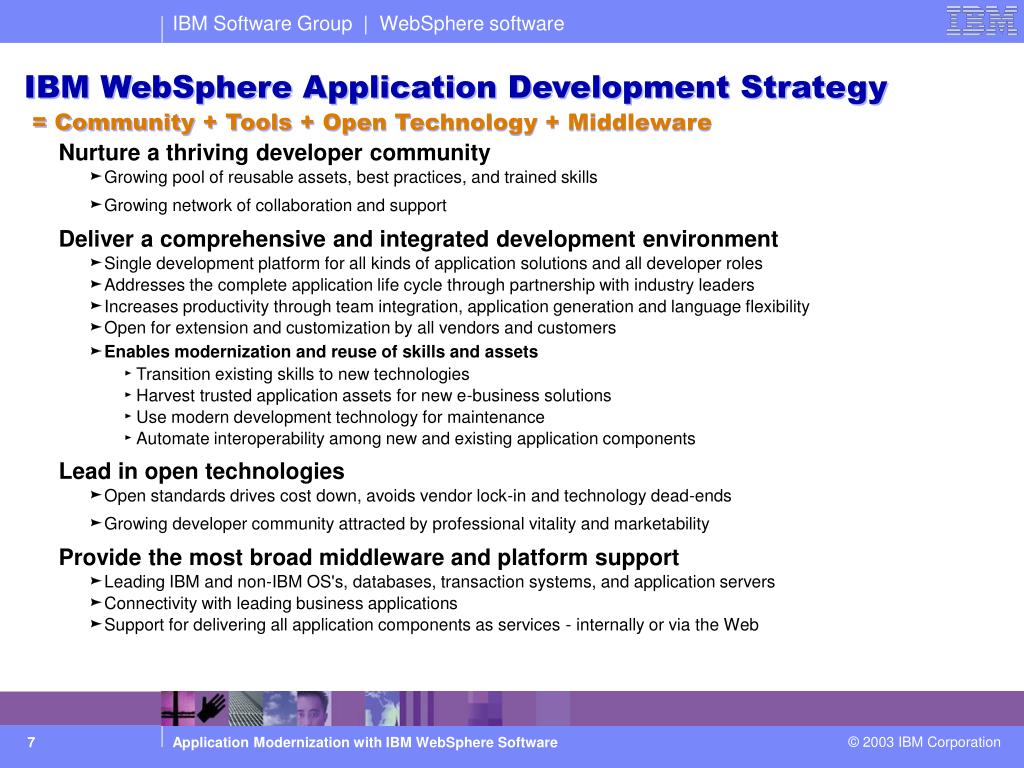This screenshot has height=768, width=1024.
Task: Click the heading "Provide the most broad middleware and platform support"
Action: point(369,557)
